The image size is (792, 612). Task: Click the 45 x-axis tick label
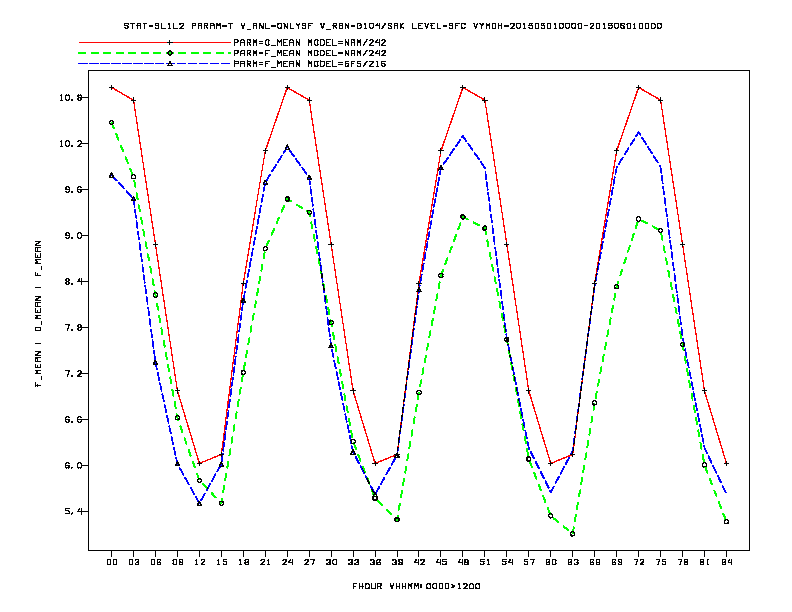[441, 562]
